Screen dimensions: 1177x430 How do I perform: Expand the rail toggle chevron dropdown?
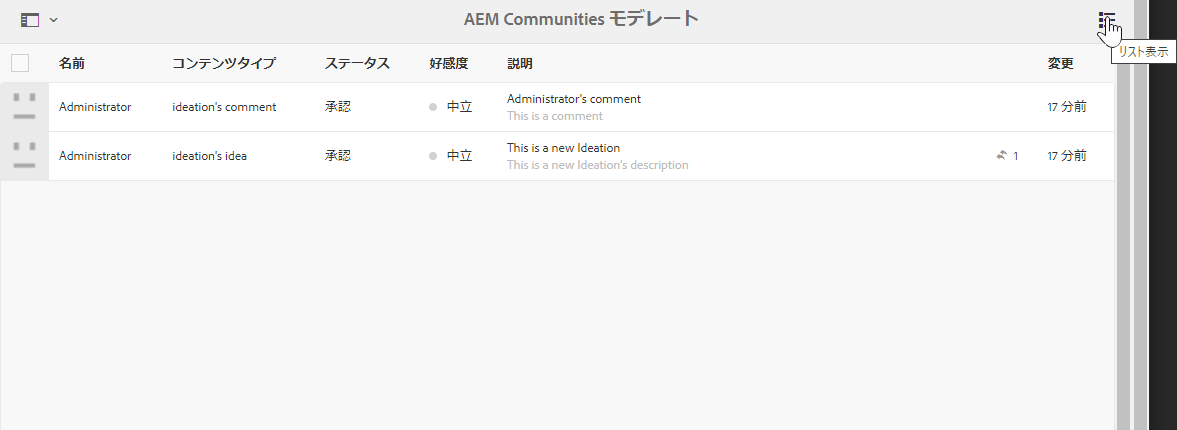[x=53, y=20]
